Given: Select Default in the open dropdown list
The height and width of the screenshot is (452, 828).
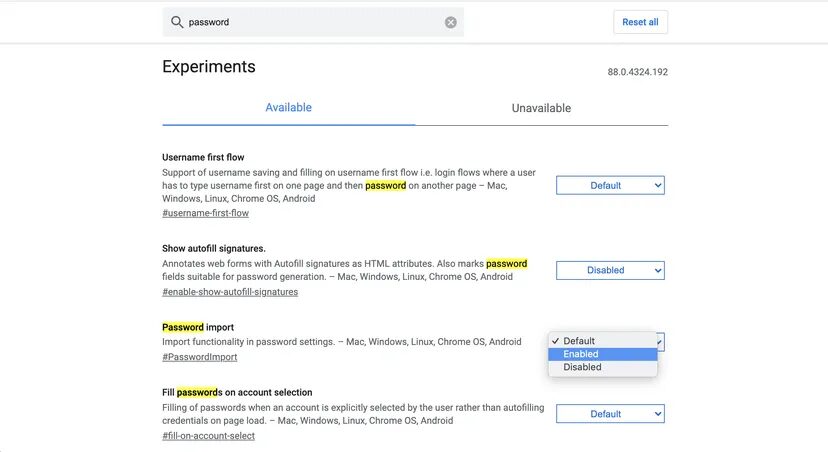Looking at the screenshot, I should 579,341.
